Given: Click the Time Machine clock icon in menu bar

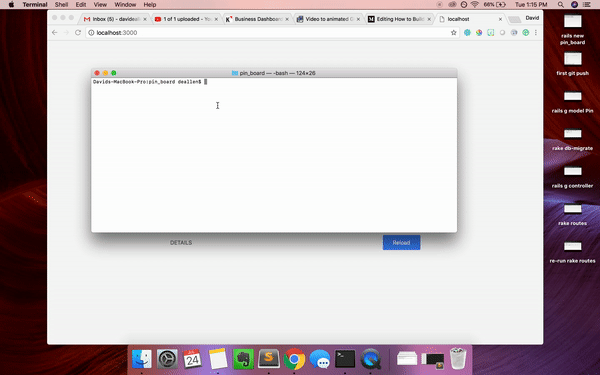Looking at the screenshot, I should (463, 5).
